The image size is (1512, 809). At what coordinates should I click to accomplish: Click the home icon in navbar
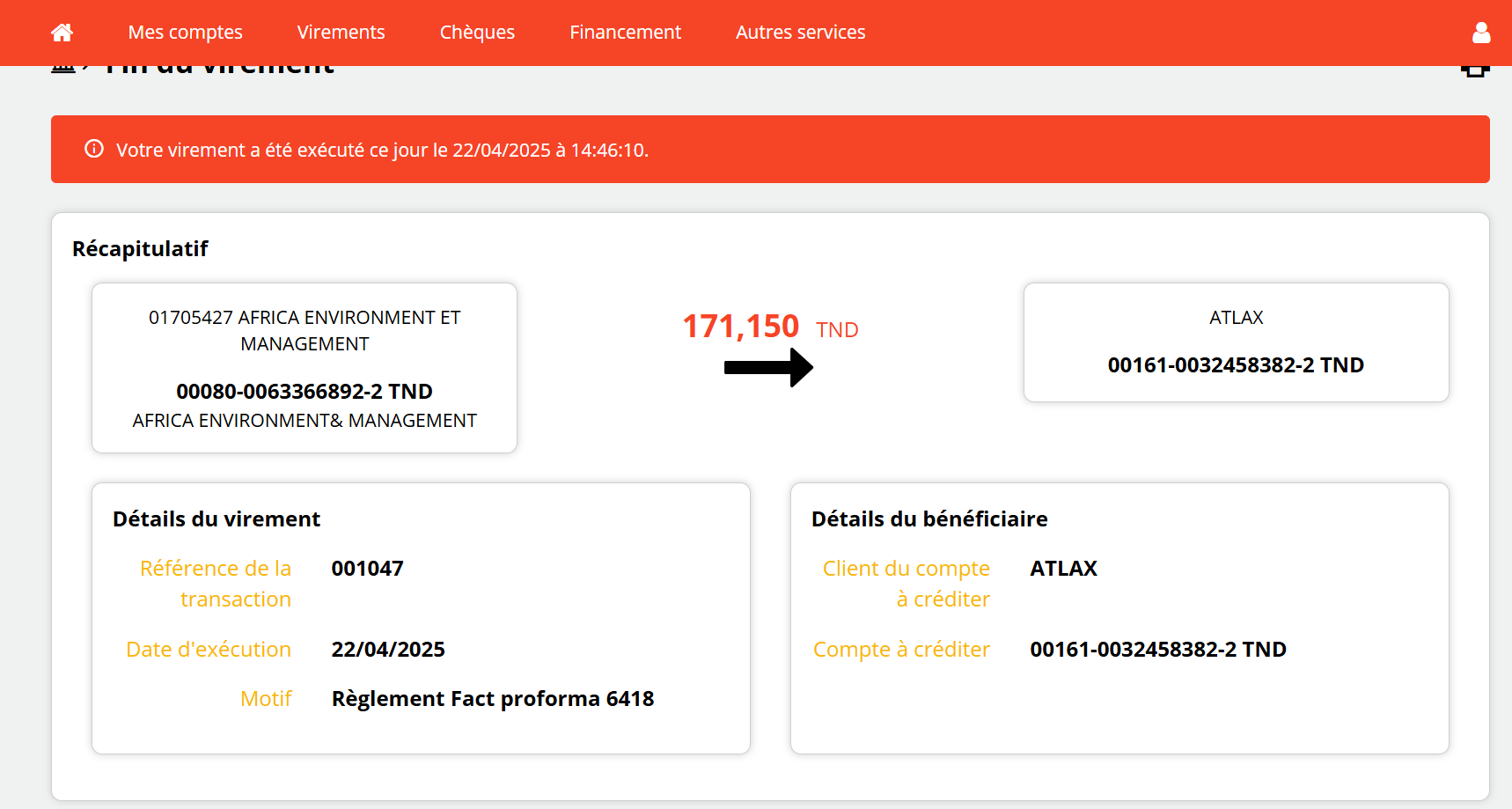coord(62,33)
